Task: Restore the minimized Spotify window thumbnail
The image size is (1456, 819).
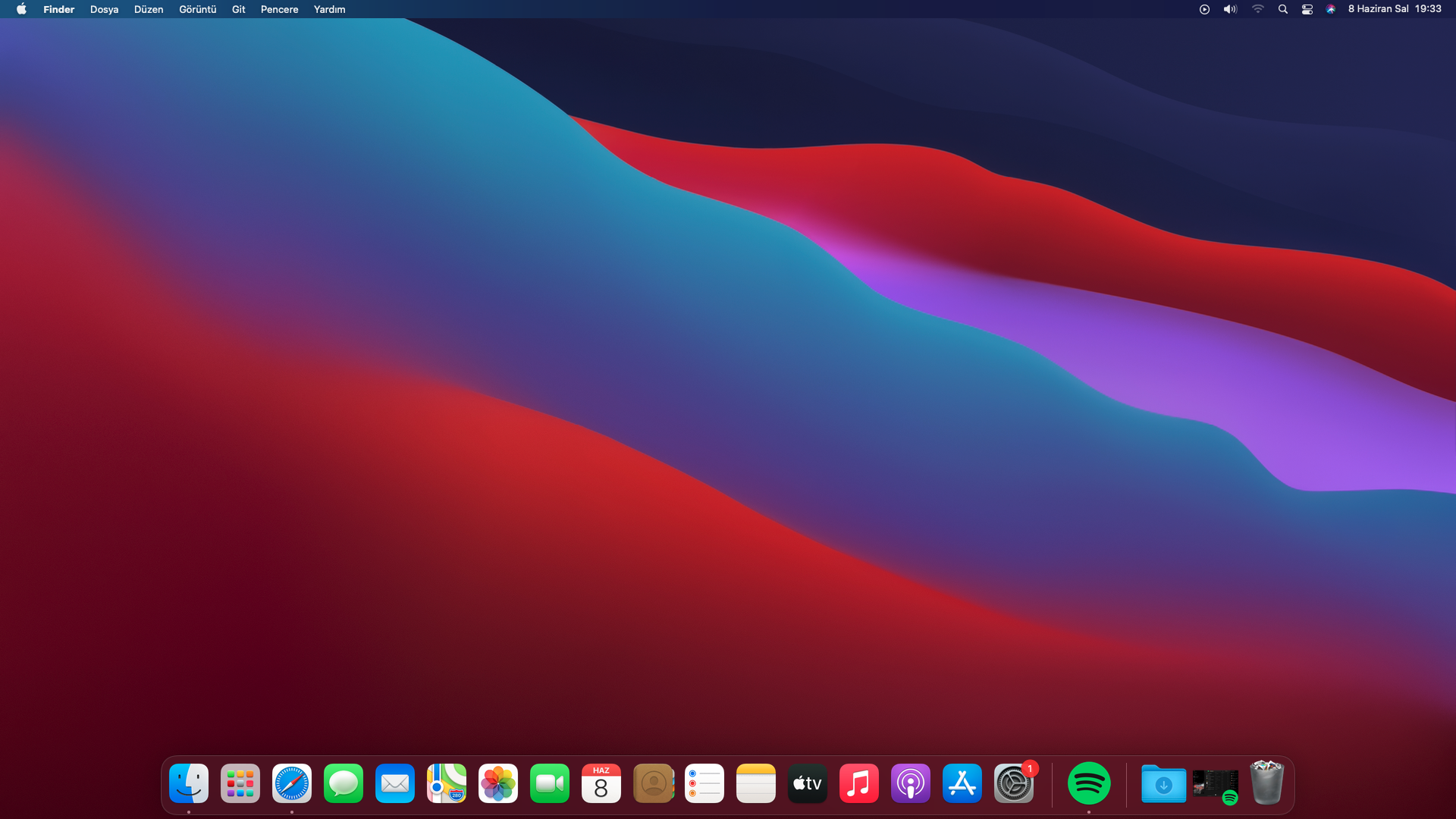Action: click(1216, 786)
